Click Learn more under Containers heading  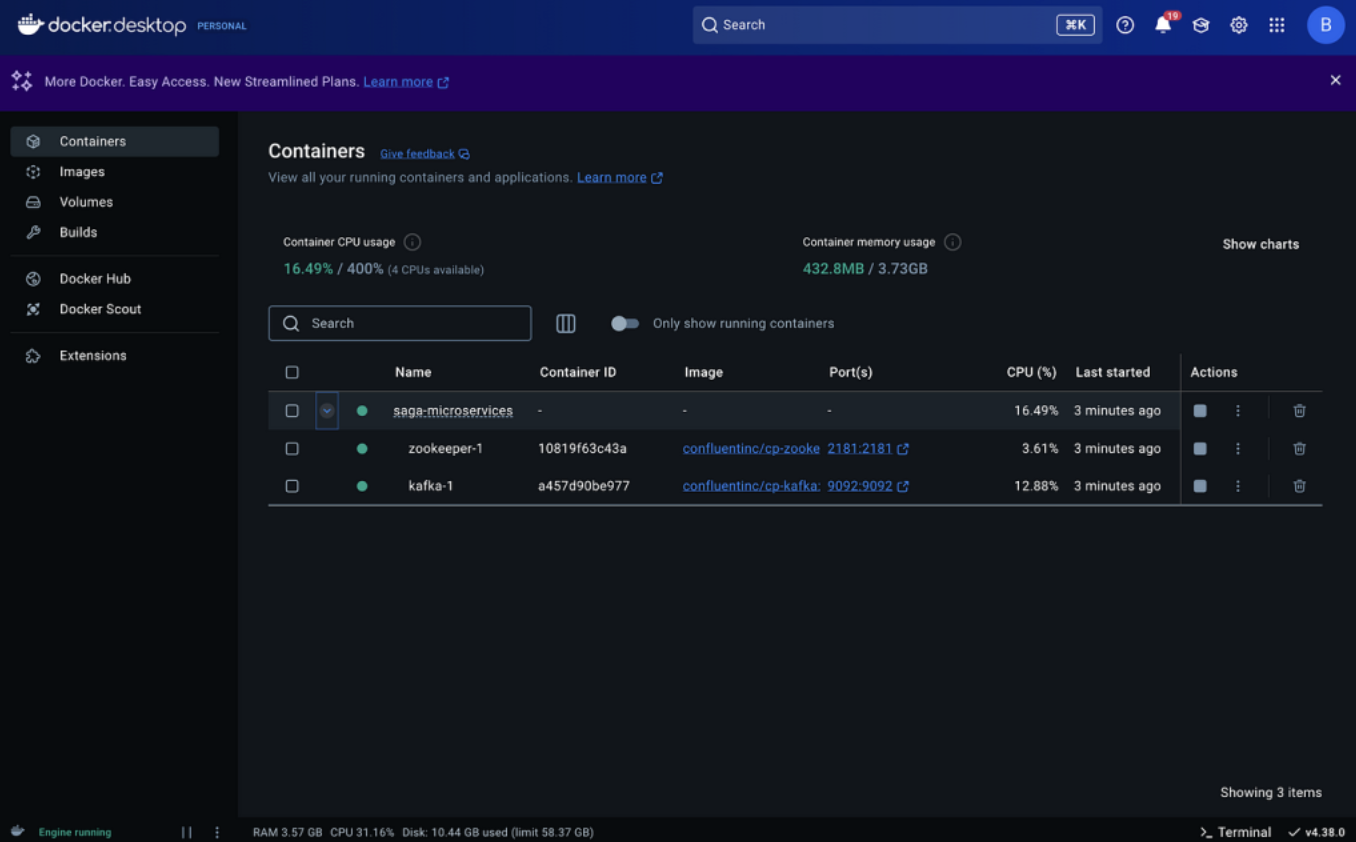point(620,178)
